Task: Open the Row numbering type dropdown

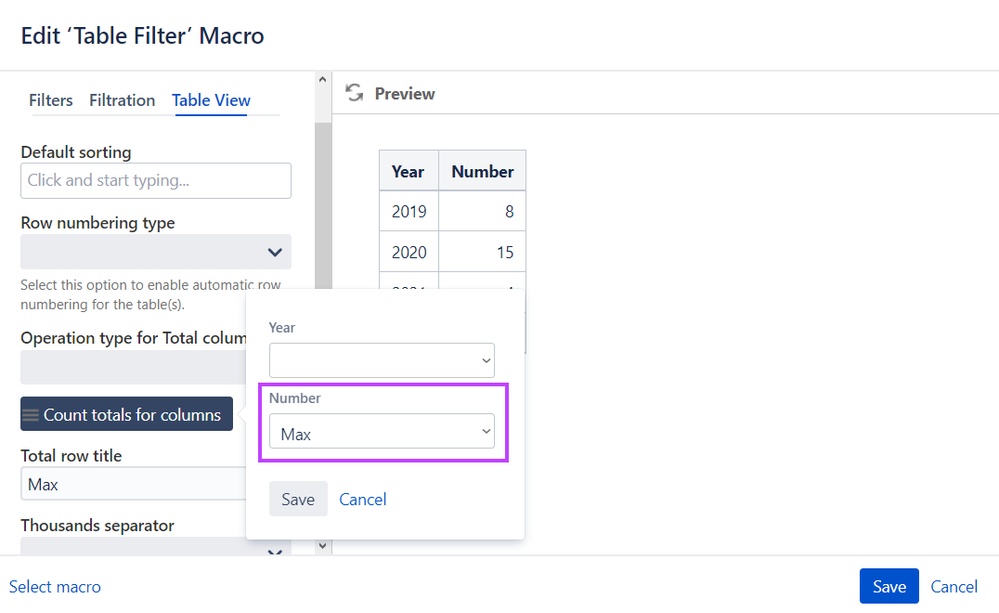Action: click(x=155, y=252)
